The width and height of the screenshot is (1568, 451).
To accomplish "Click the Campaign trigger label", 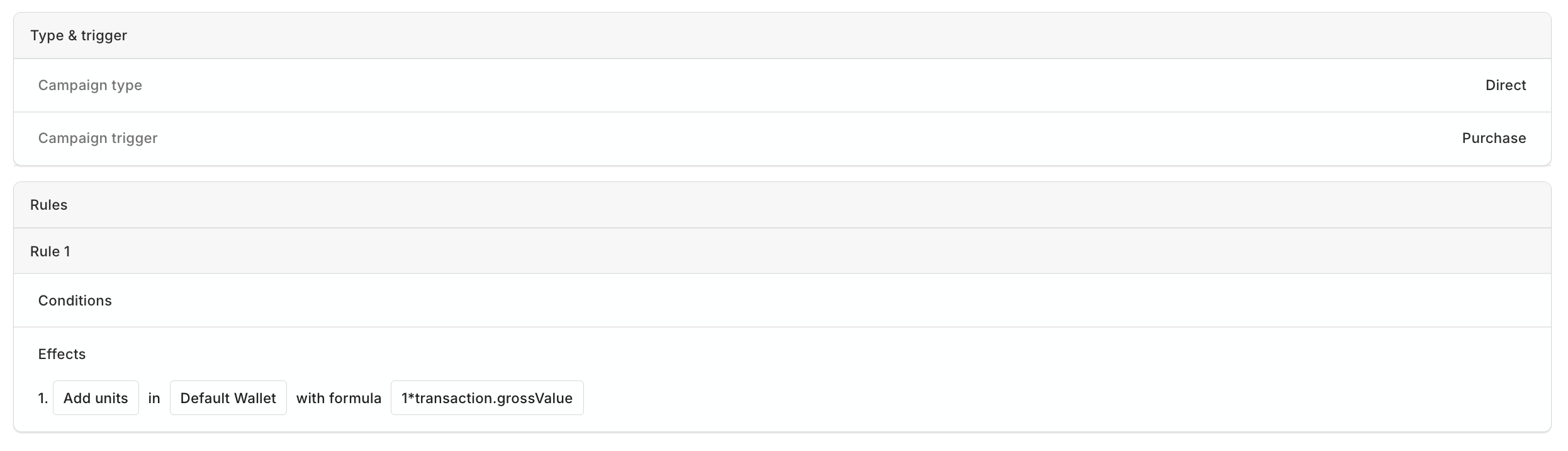I will pyautogui.click(x=98, y=138).
